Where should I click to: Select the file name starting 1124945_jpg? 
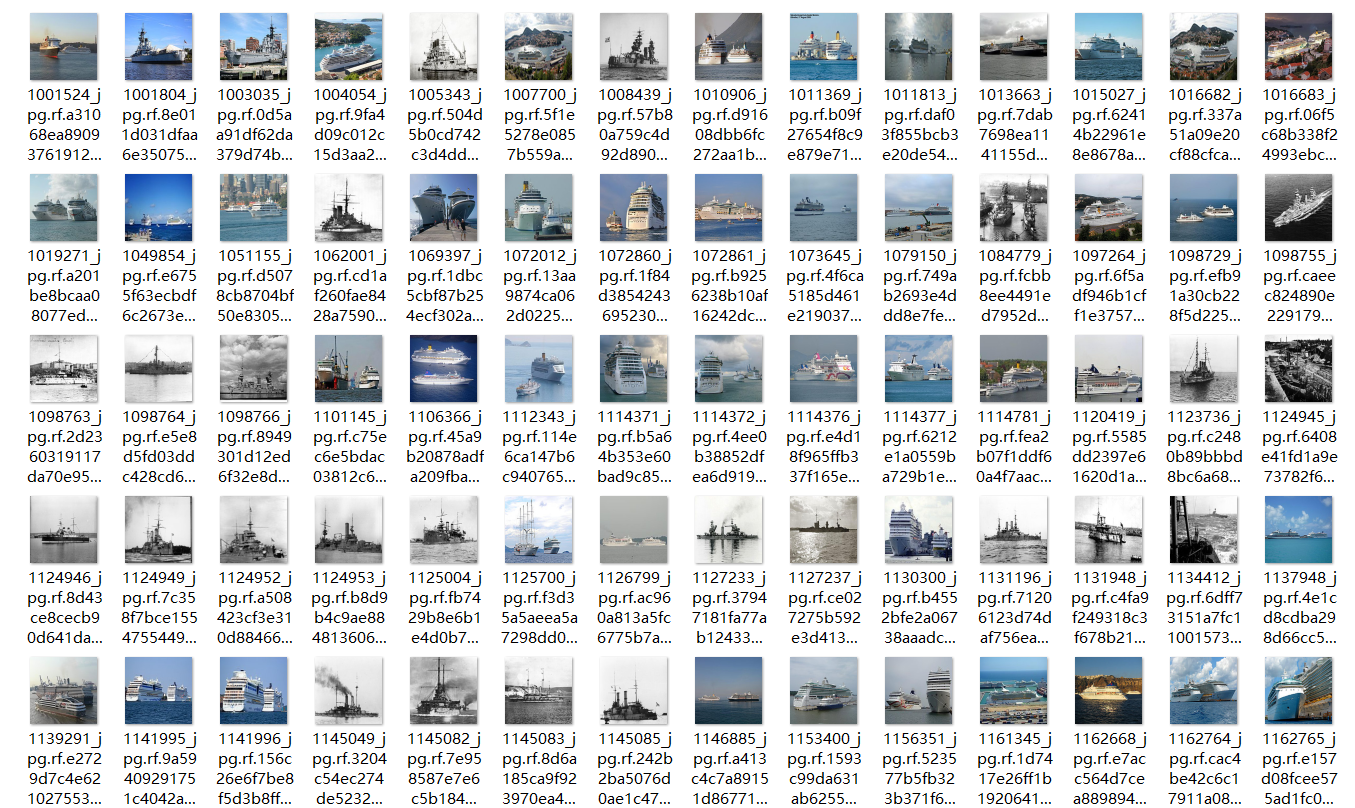(x=1298, y=447)
